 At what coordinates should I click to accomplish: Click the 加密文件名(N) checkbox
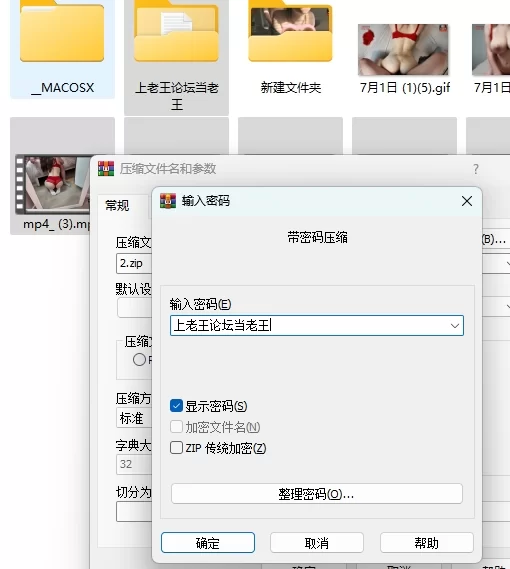point(176,427)
